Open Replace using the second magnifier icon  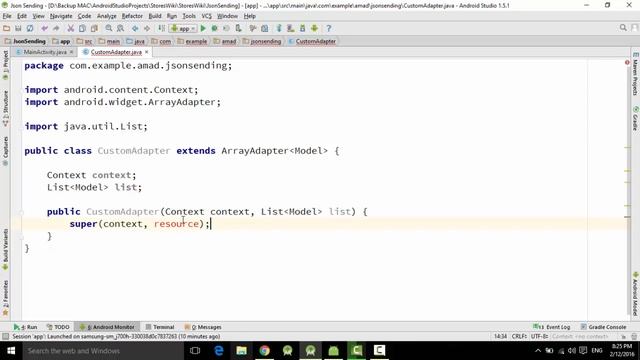tap(120, 28)
